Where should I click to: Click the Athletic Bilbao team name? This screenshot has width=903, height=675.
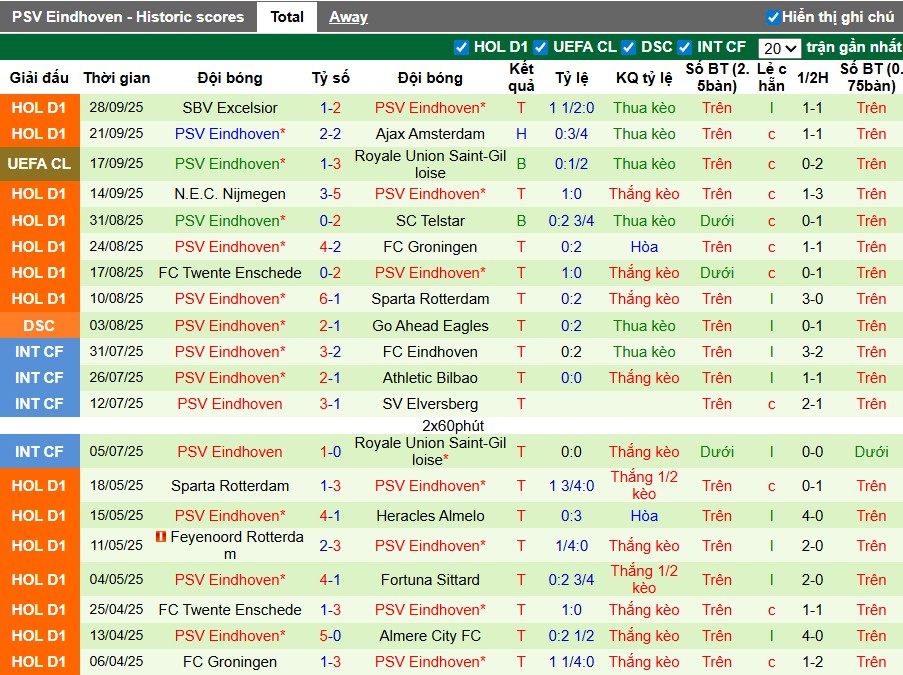click(430, 378)
